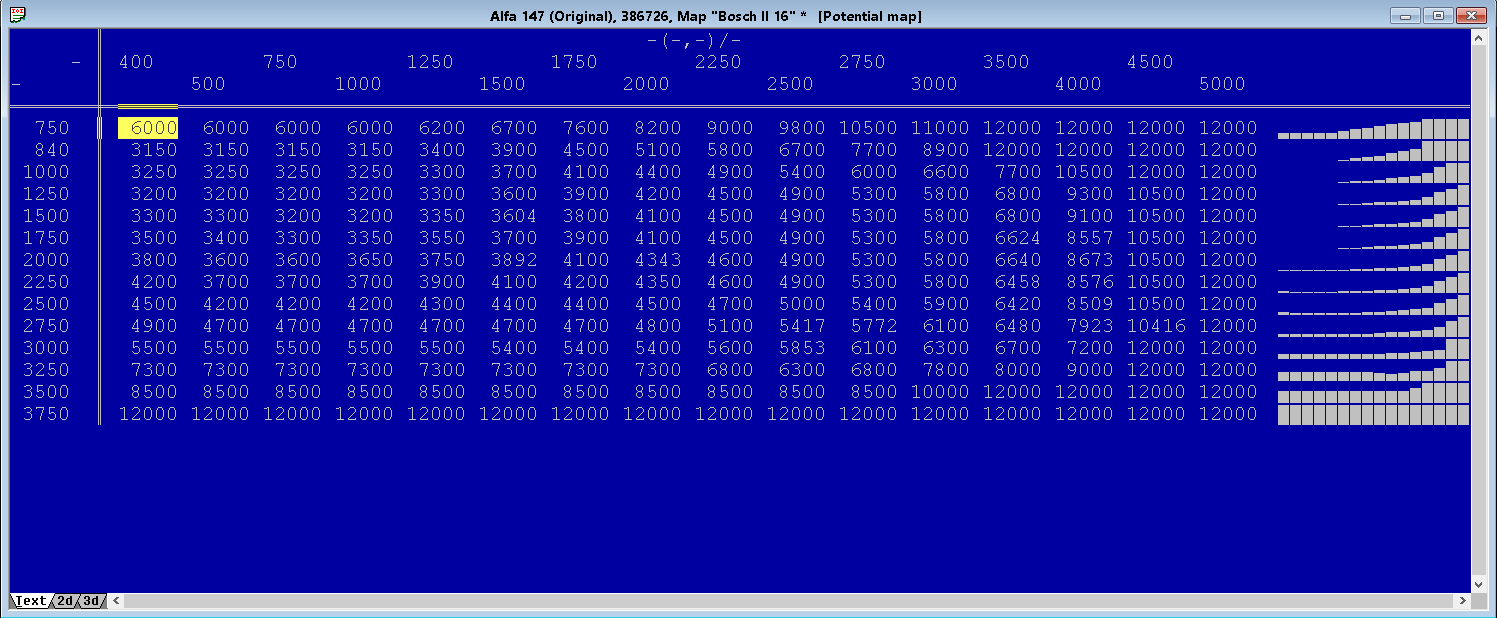Select cell value 5900 in row 2500
The image size is (1497, 618).
946,304
